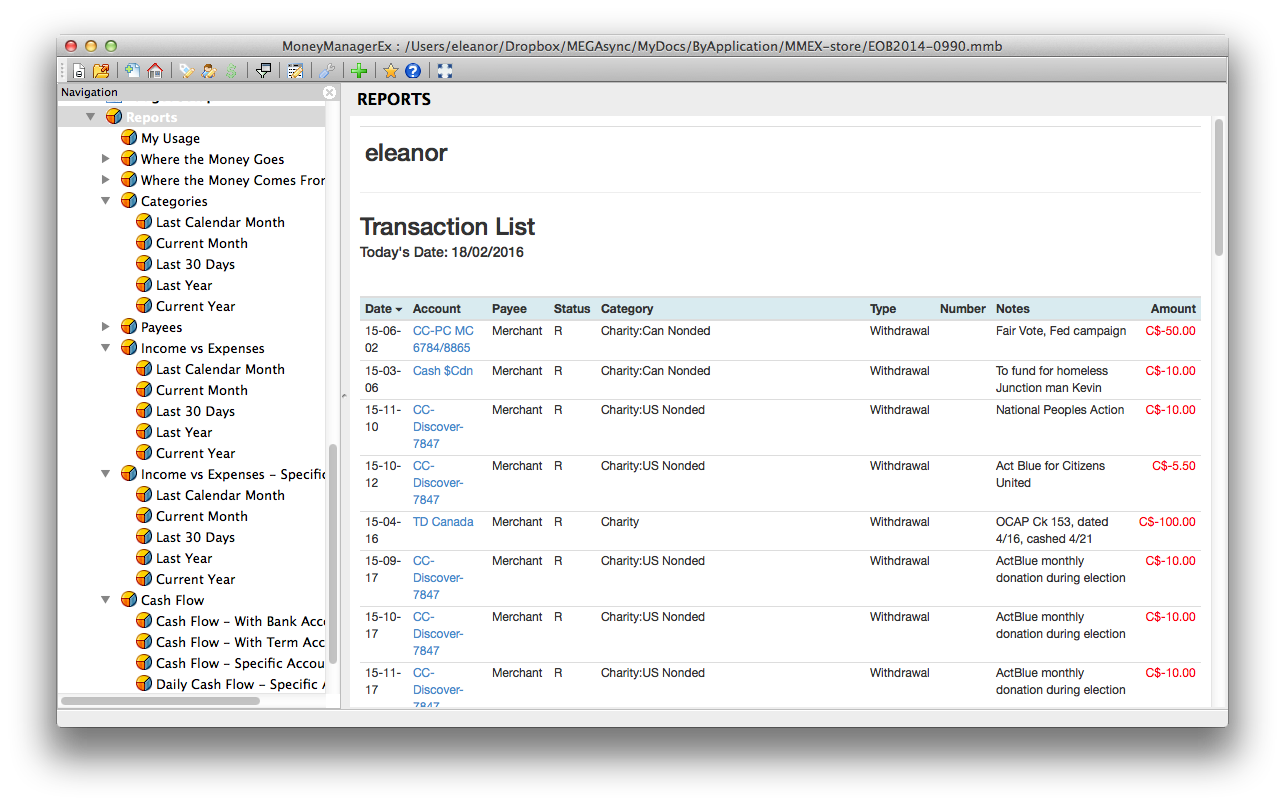Collapse the Categories report group

(x=106, y=201)
